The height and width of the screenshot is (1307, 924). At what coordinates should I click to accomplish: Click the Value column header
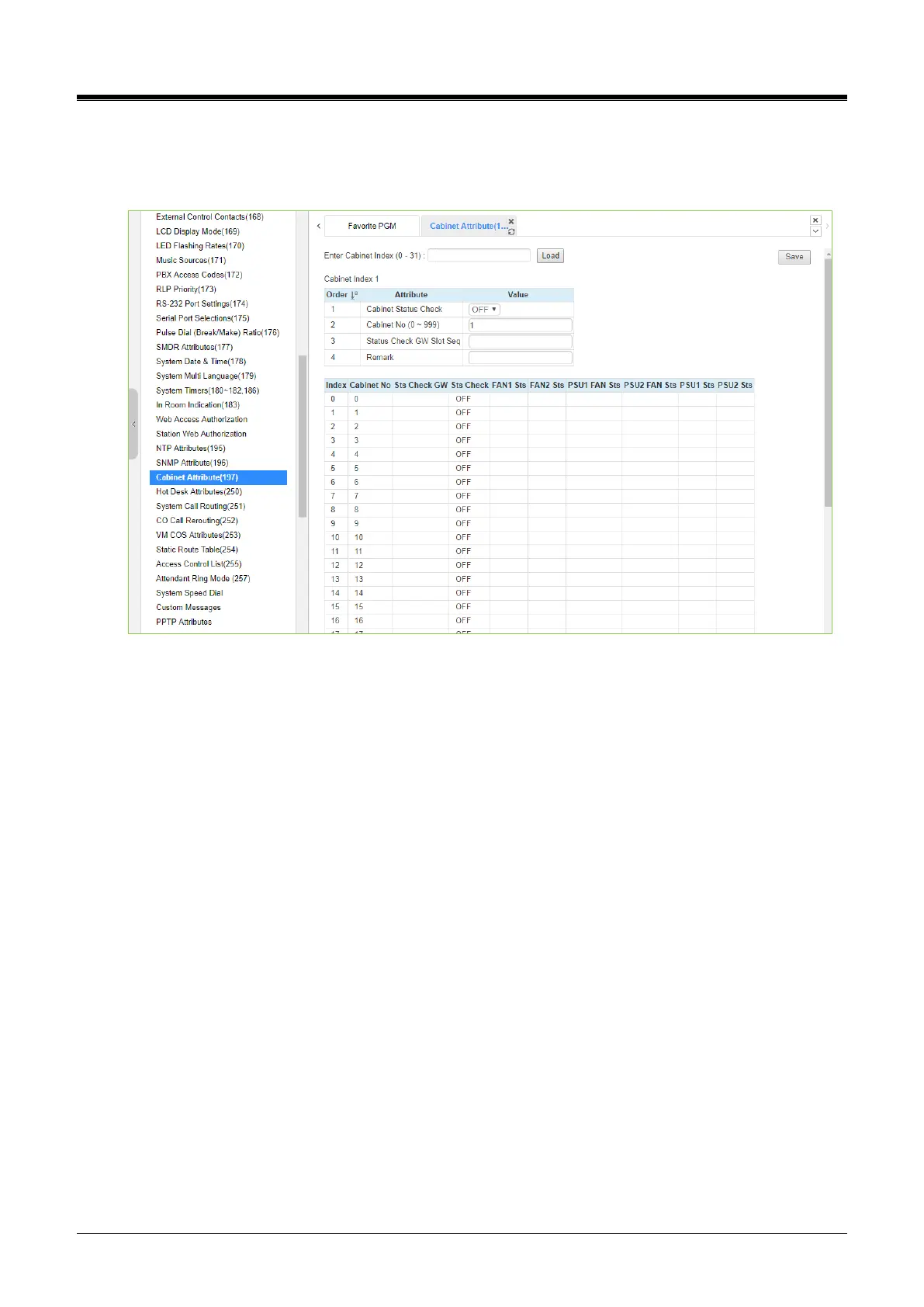coord(517,295)
